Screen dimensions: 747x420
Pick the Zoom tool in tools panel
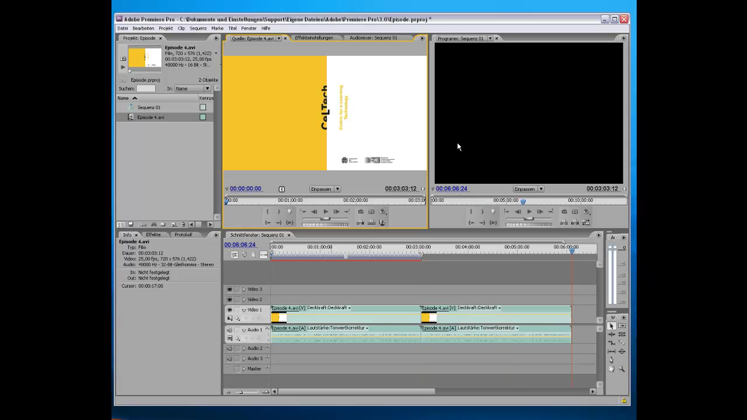click(x=621, y=369)
